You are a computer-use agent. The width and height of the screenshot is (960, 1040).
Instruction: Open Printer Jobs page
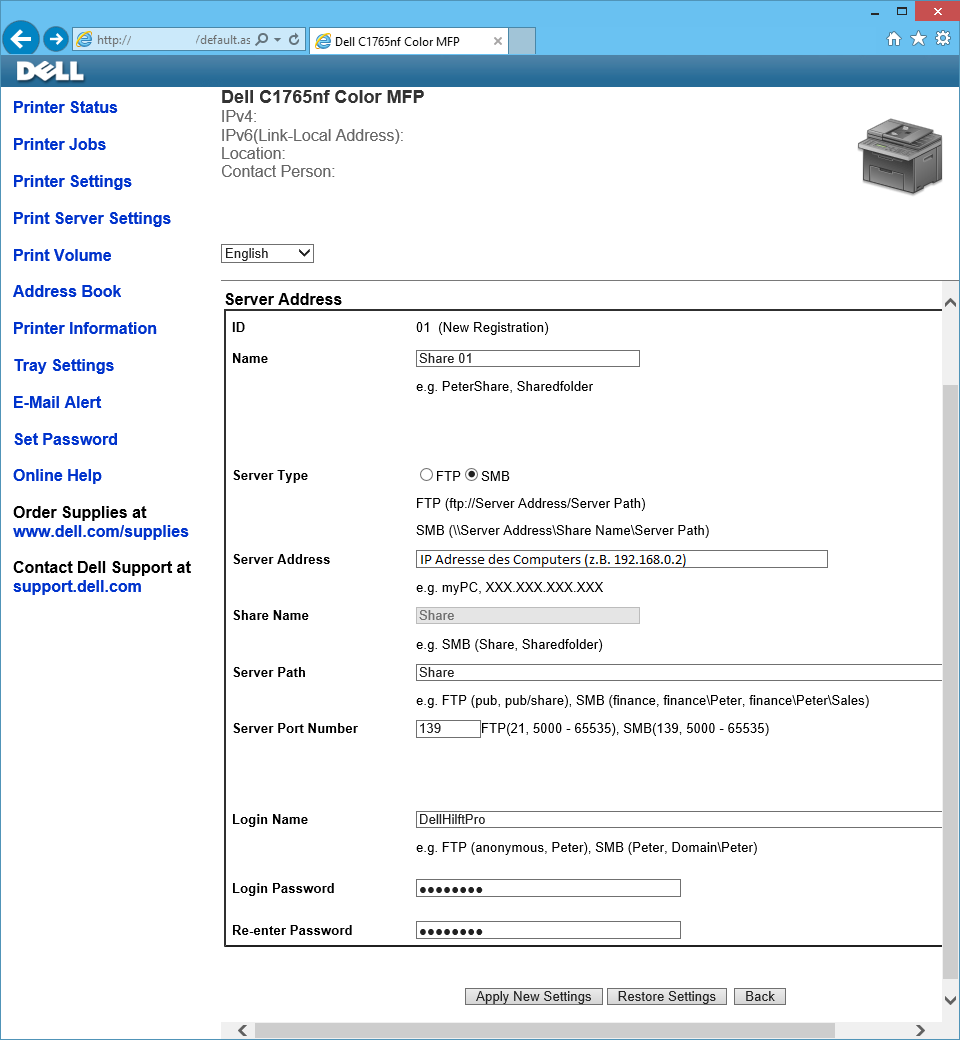59,145
